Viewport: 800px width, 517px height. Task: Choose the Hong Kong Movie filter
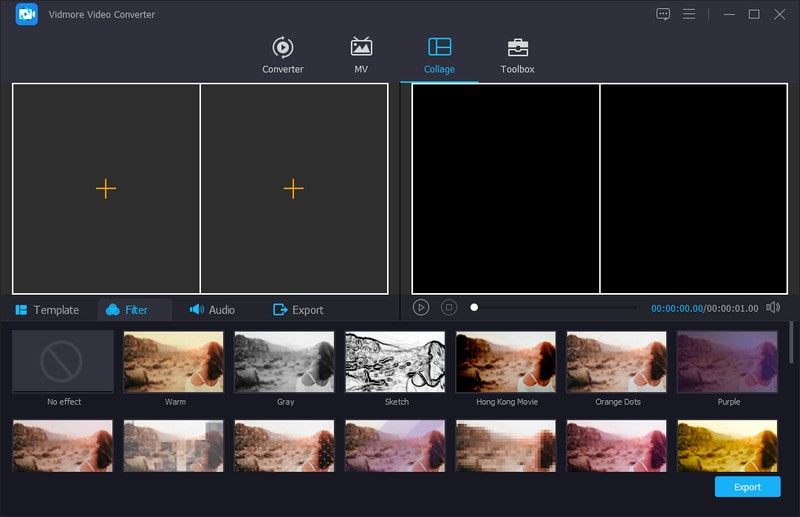pos(506,362)
